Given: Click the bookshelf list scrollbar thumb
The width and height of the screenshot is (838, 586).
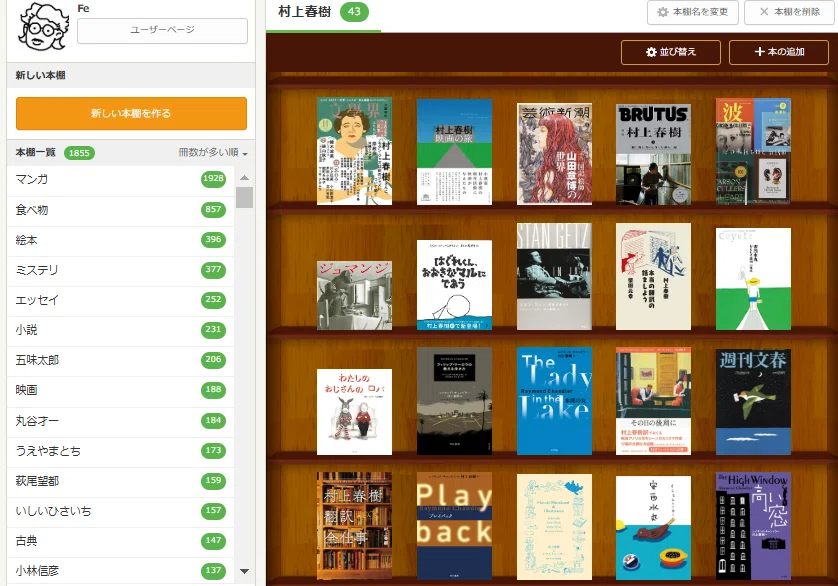Looking at the screenshot, I should click(244, 197).
